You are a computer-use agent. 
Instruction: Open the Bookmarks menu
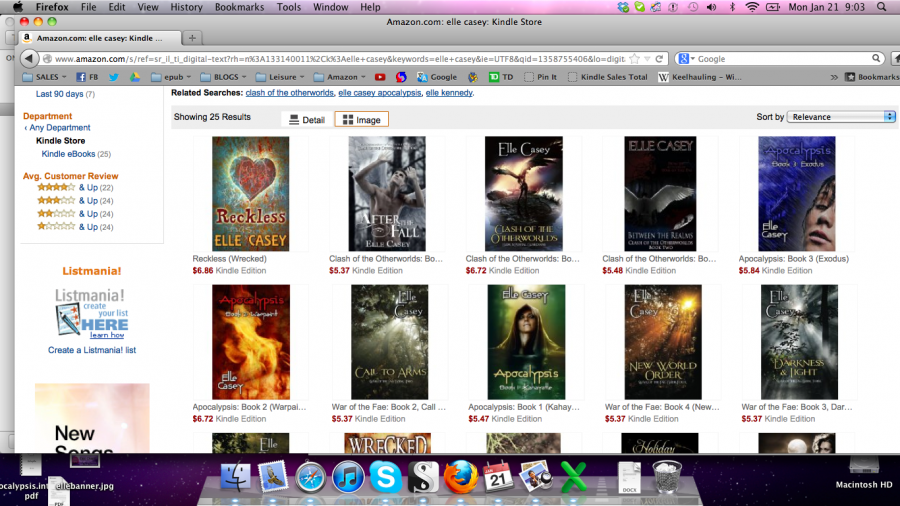point(239,7)
